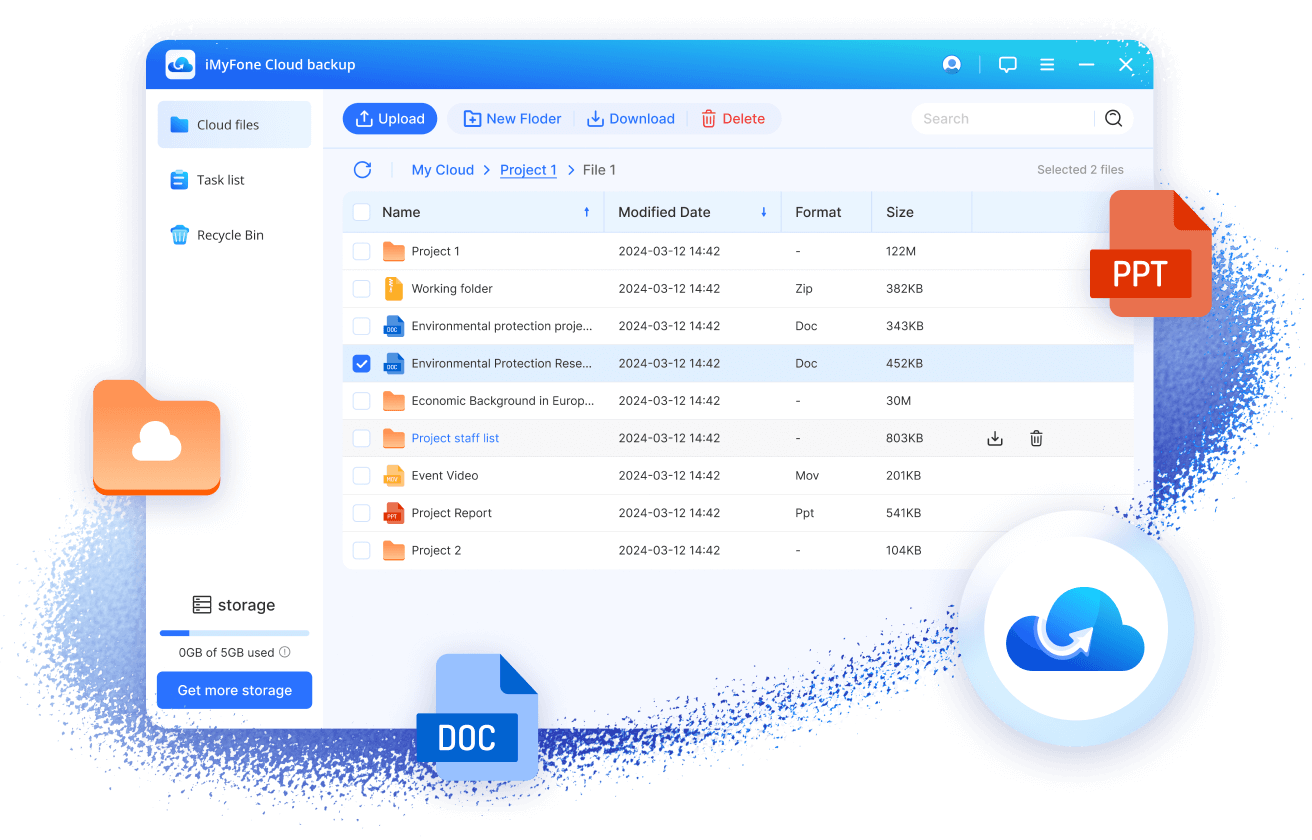Click the Economic Background folder icon
Viewport: 1312px width, 840px height.
(394, 401)
